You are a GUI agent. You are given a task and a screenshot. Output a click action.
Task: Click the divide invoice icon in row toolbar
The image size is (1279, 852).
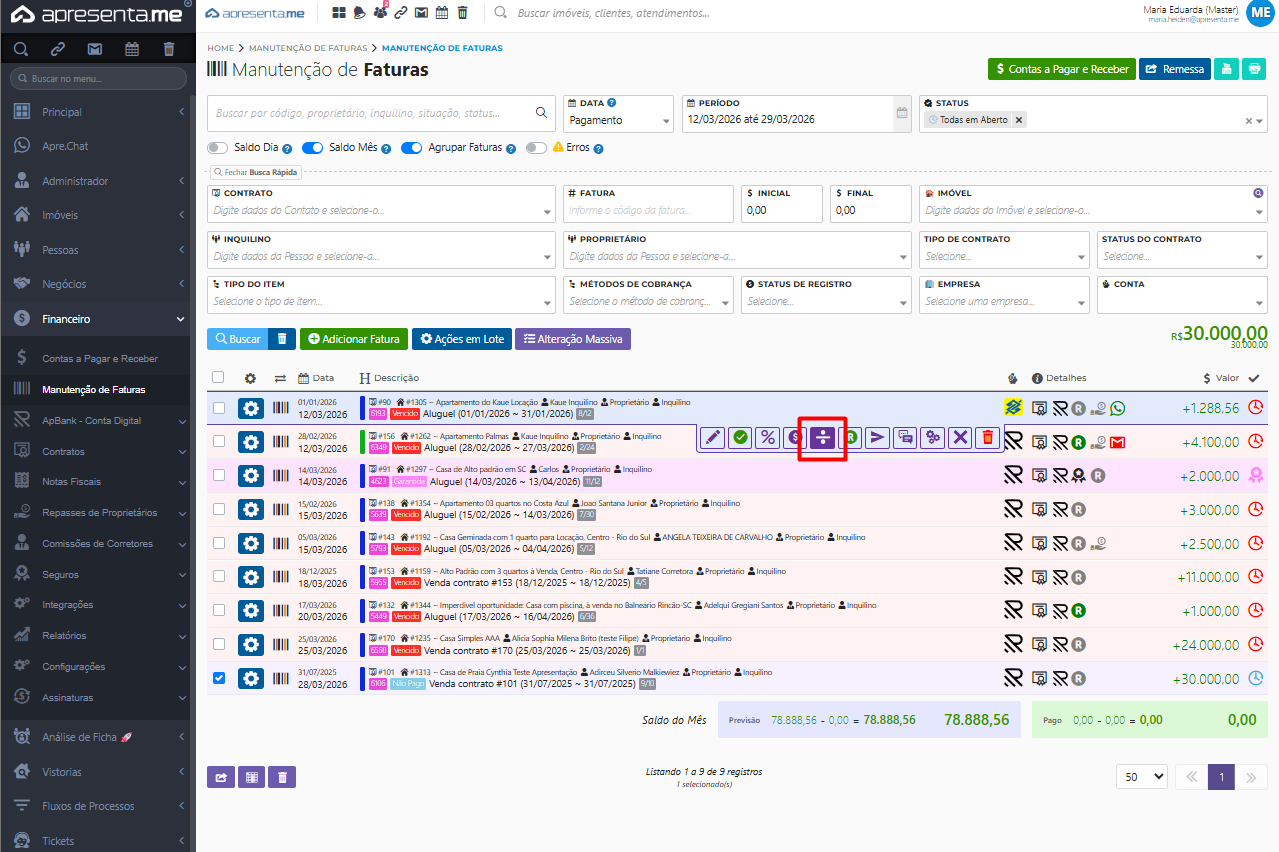[822, 438]
